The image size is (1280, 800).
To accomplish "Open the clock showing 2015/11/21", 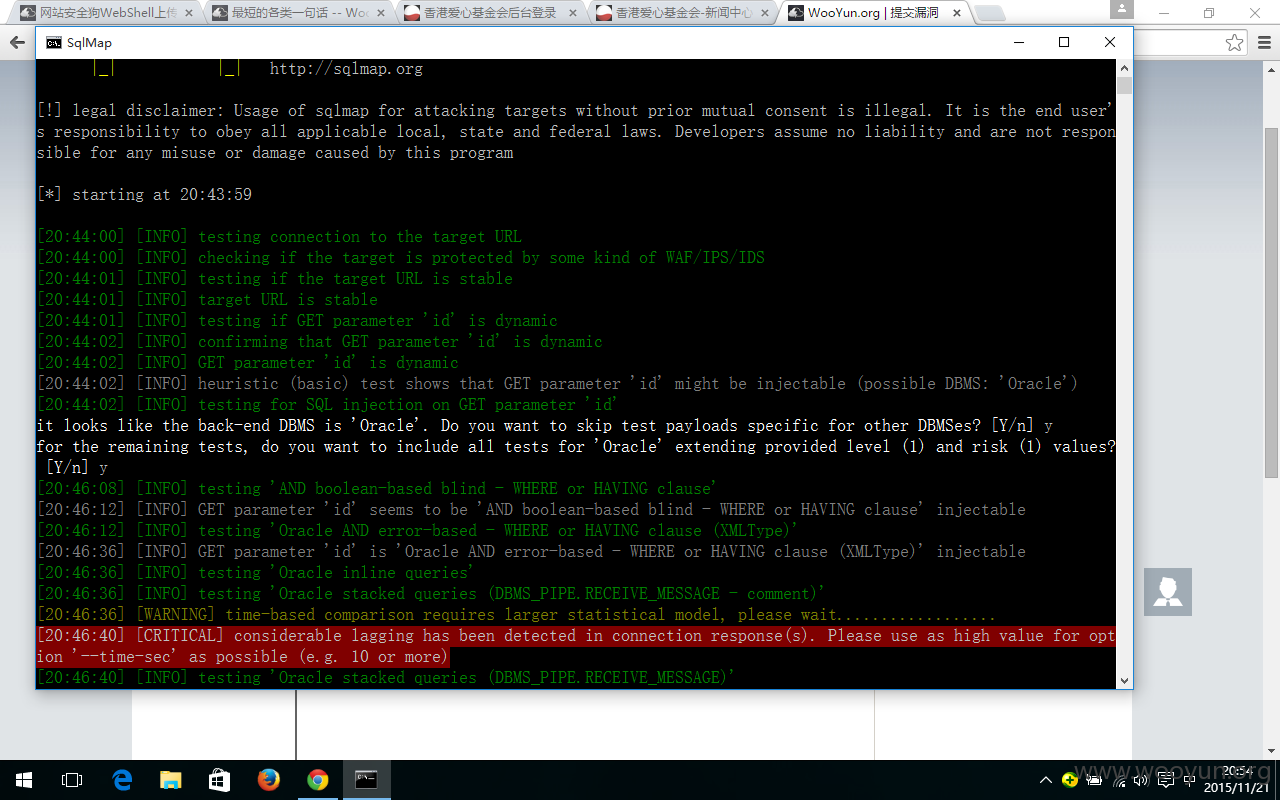I will tap(1237, 780).
